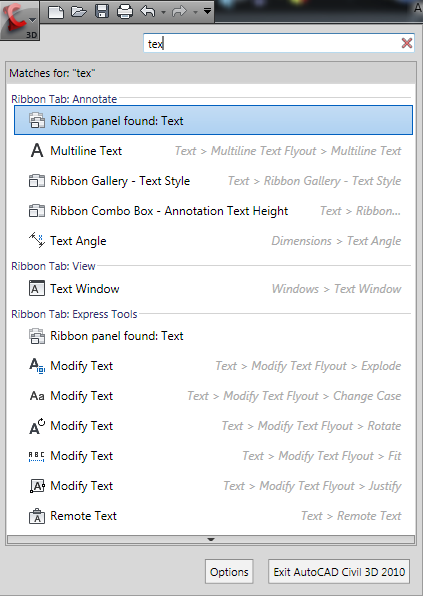423x596 pixels.
Task: Select the Text Angle result
Action: 213,241
